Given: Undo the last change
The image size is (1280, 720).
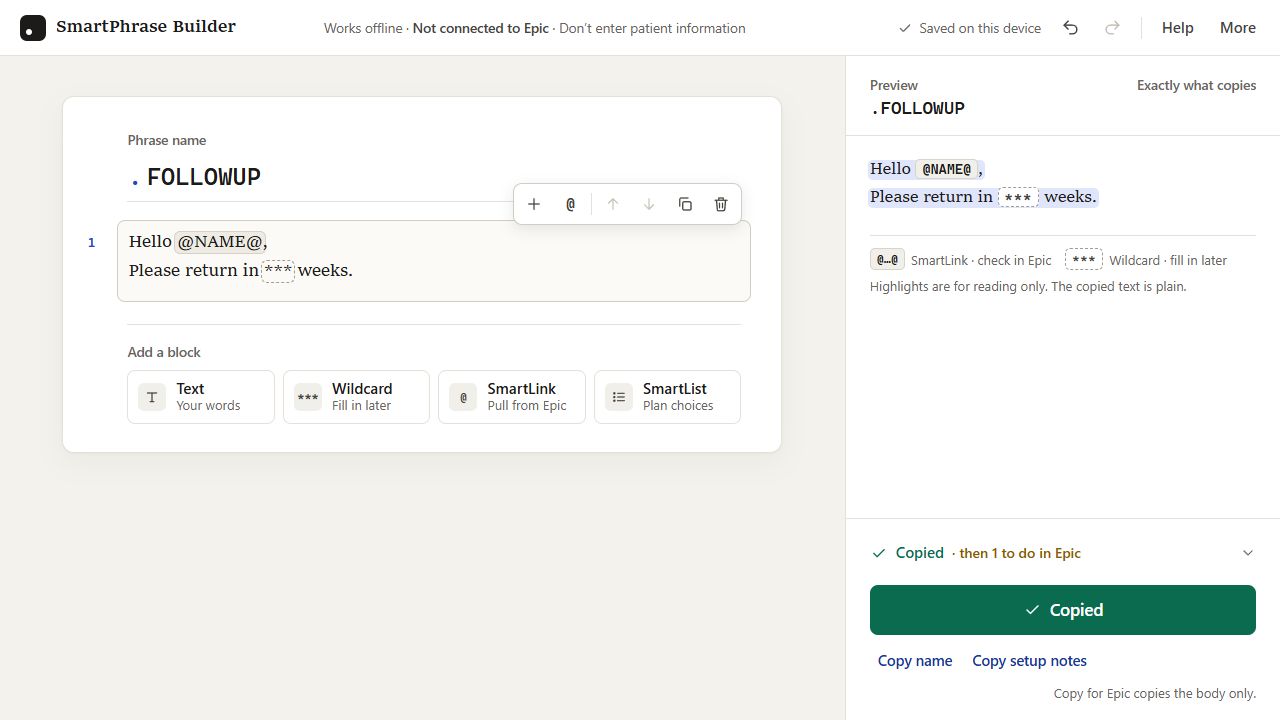Looking at the screenshot, I should coord(1070,28).
